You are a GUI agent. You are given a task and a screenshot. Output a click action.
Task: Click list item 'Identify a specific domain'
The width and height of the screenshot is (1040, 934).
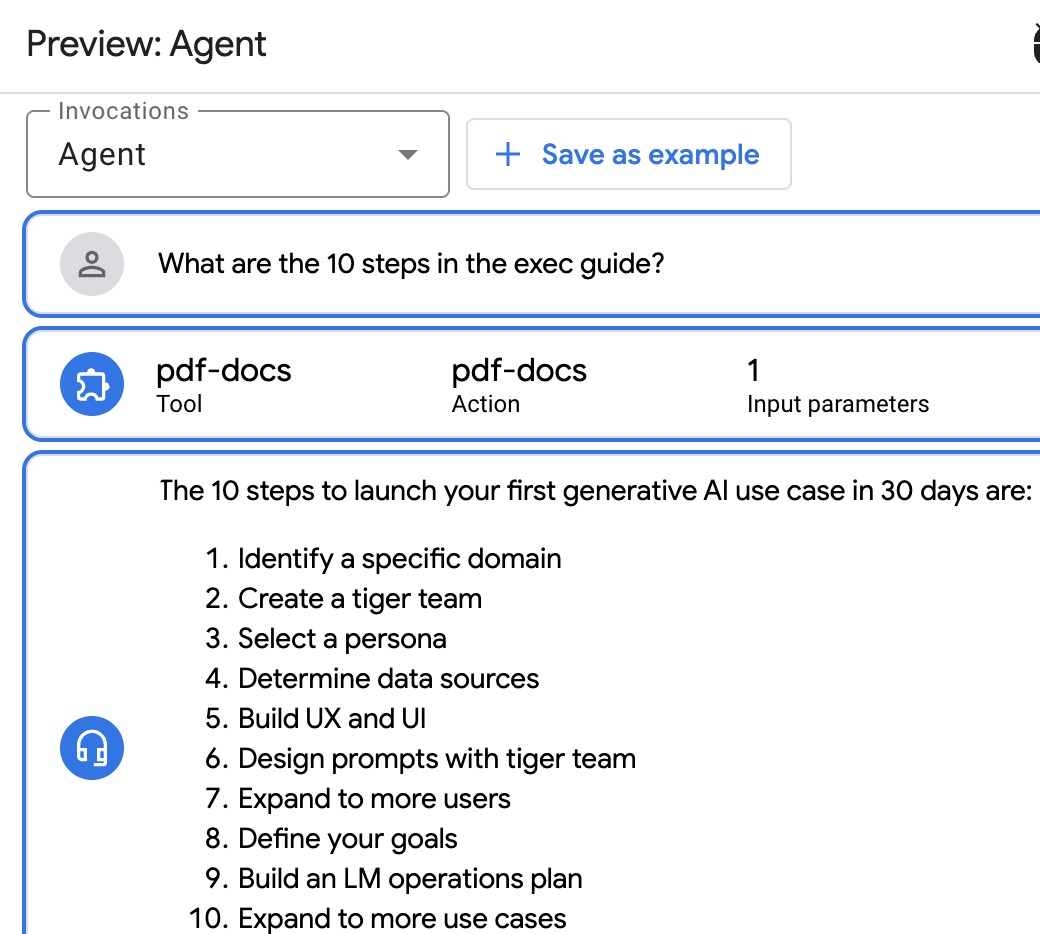(x=399, y=558)
